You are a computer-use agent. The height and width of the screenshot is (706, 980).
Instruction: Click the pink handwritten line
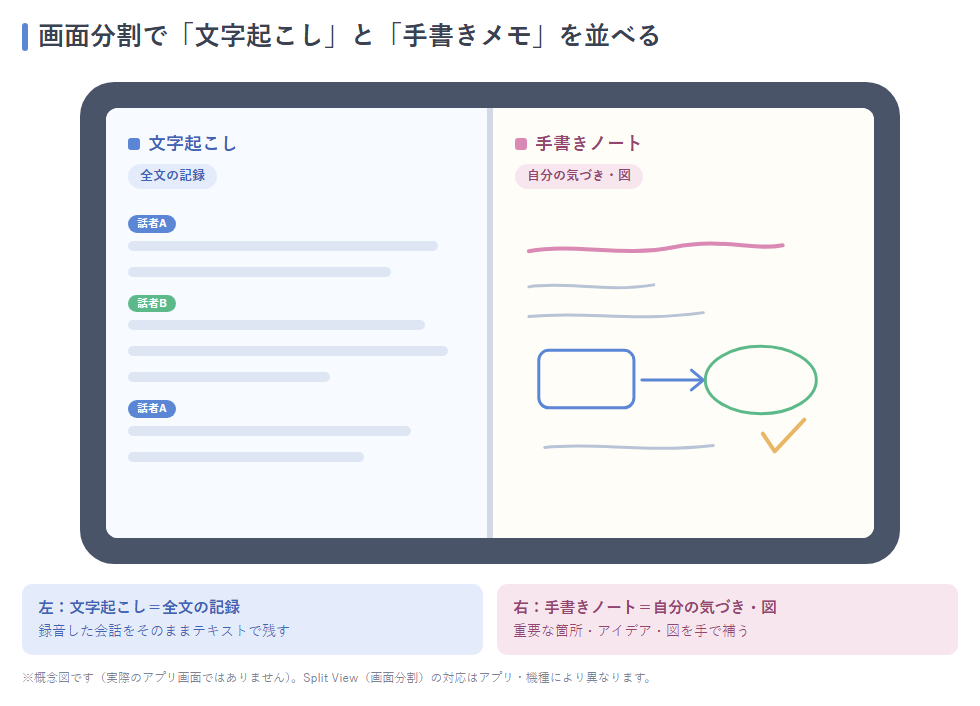point(656,247)
